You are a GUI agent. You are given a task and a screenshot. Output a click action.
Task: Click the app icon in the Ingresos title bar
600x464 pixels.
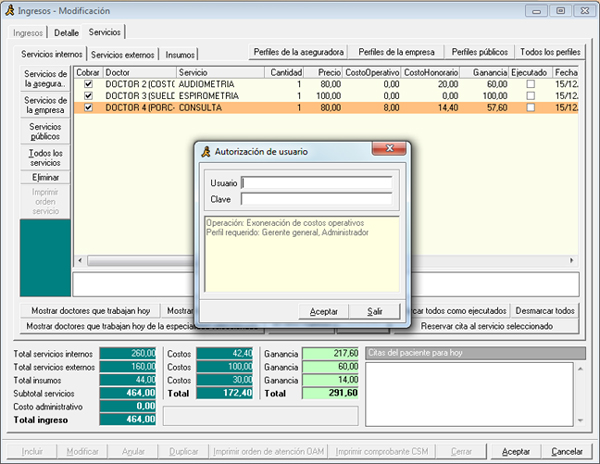point(12,11)
